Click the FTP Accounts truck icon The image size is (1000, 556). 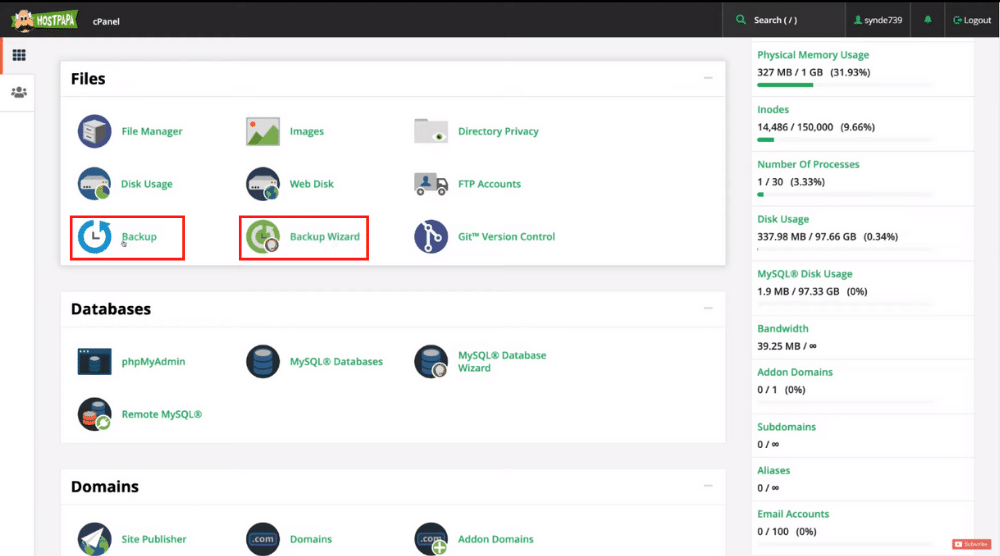[x=431, y=184]
